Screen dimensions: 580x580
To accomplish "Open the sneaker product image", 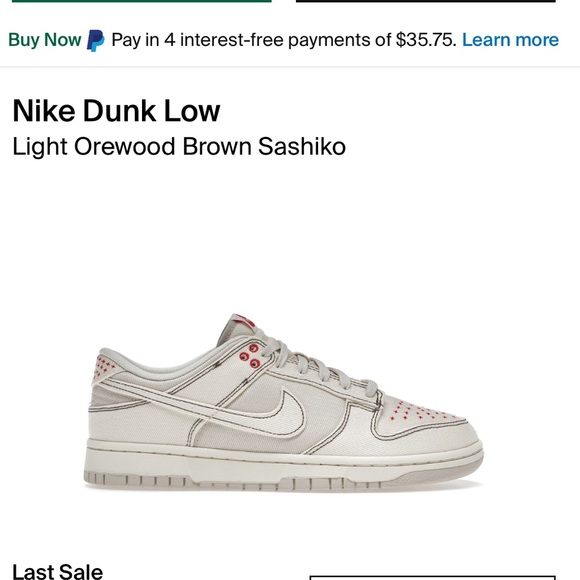I will tap(283, 402).
